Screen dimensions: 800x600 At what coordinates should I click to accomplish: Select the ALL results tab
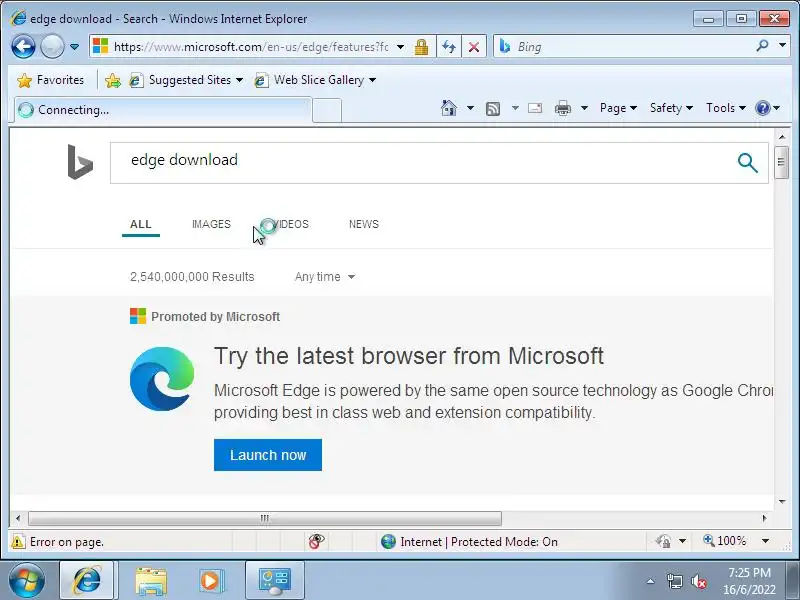(141, 224)
